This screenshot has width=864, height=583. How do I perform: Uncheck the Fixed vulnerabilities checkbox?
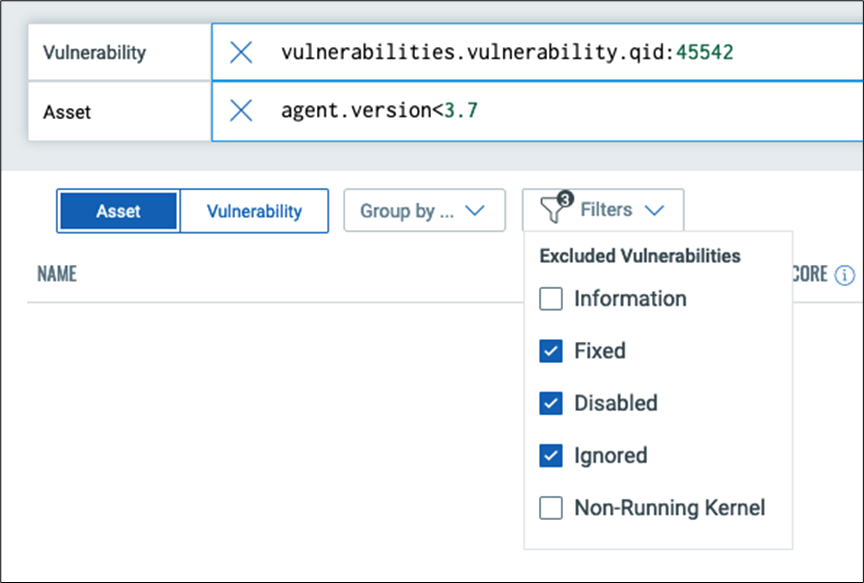click(x=551, y=351)
